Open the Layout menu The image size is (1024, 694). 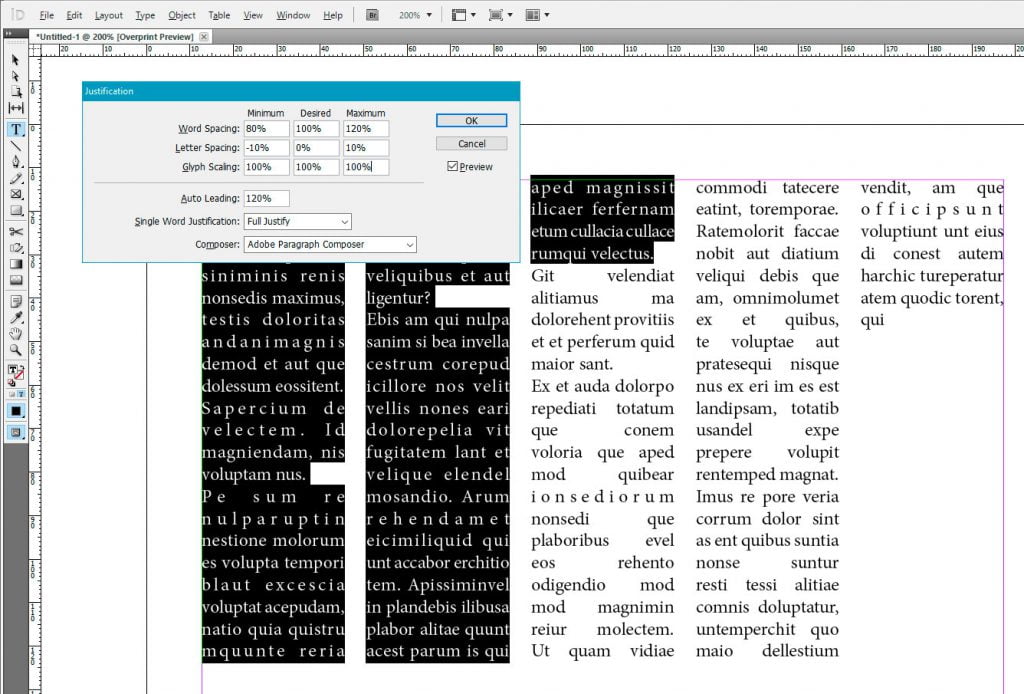coord(108,15)
